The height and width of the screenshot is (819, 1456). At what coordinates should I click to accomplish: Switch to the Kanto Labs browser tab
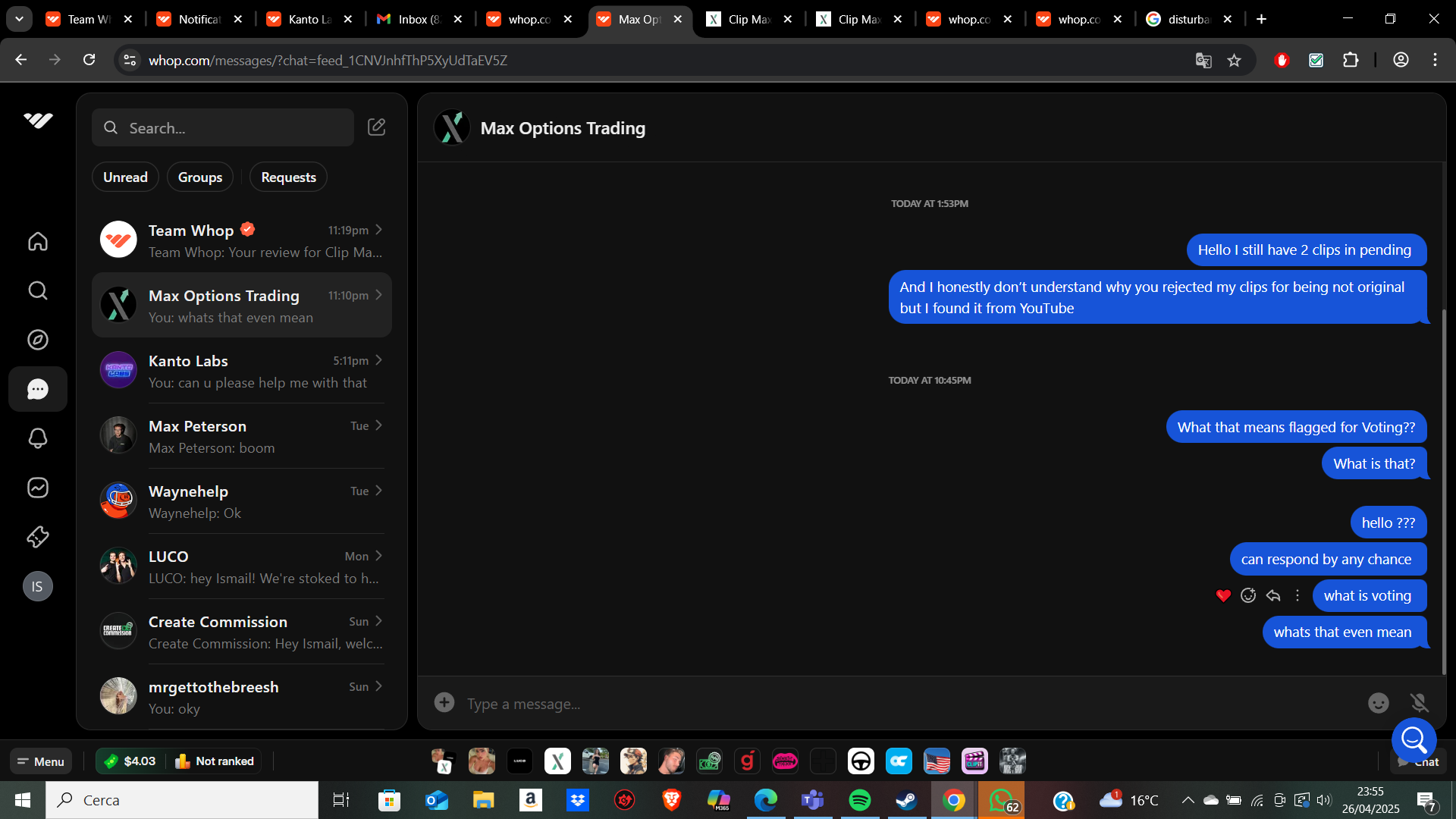pyautogui.click(x=309, y=19)
